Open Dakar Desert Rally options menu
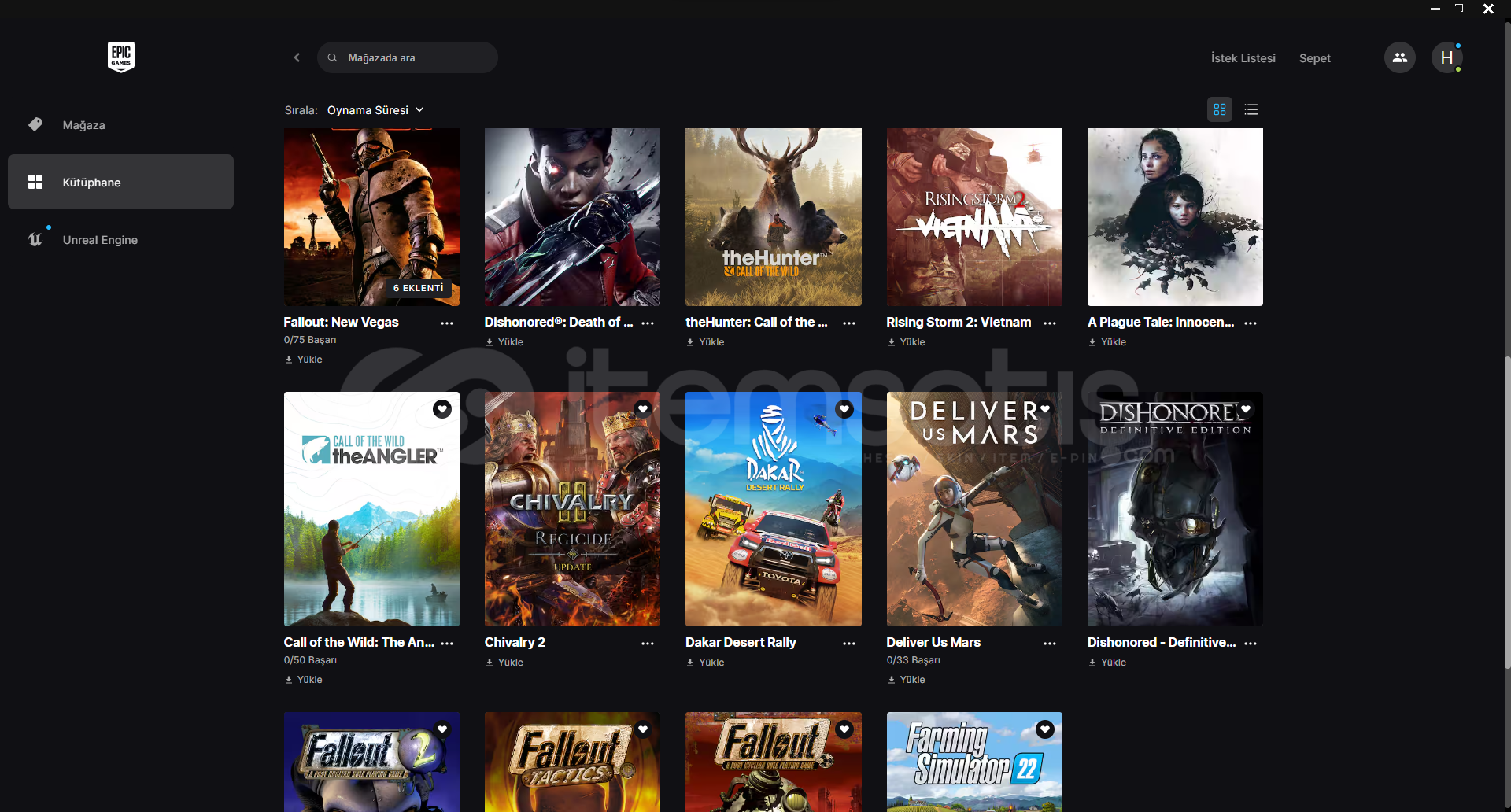 click(849, 644)
